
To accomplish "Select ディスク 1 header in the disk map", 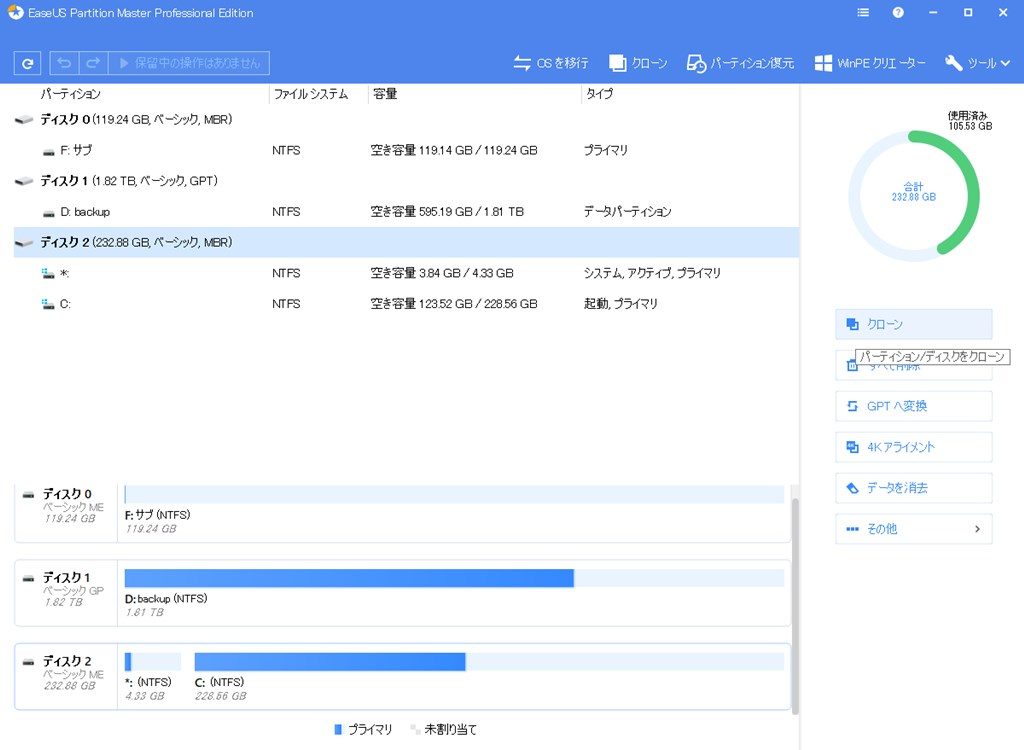I will tap(66, 593).
